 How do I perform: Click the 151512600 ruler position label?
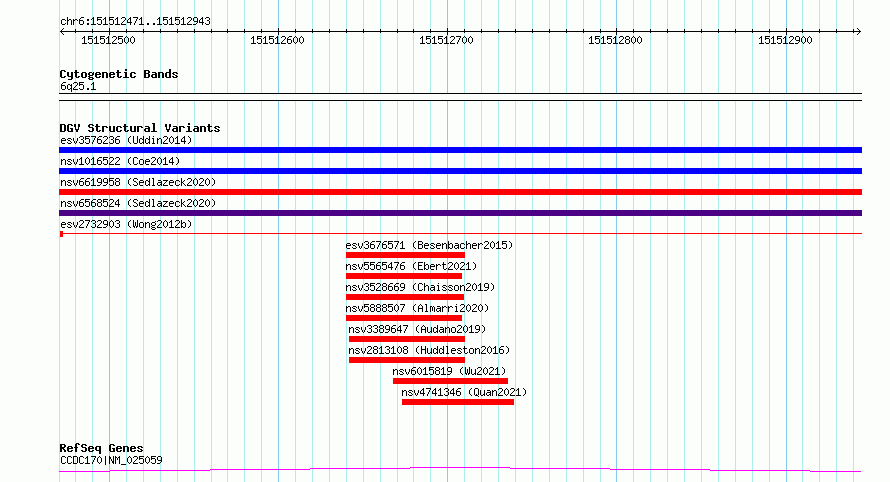[278, 40]
